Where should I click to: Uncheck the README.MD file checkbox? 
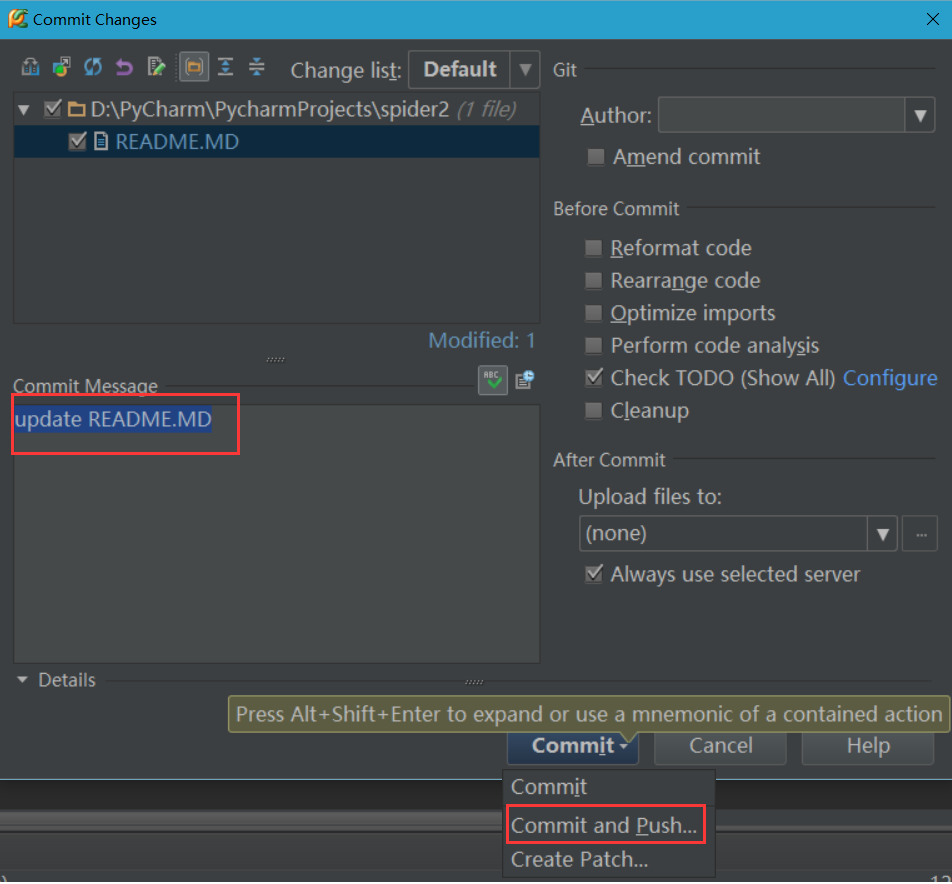[x=77, y=141]
